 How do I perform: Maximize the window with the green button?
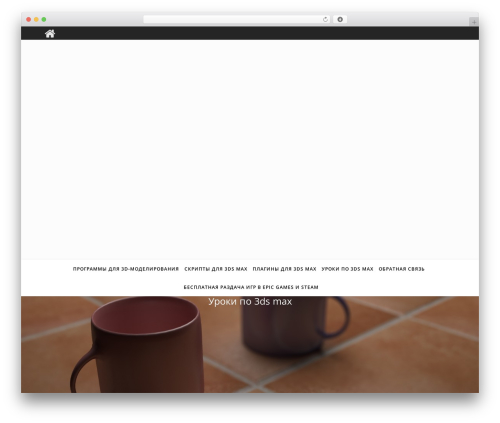coord(44,19)
